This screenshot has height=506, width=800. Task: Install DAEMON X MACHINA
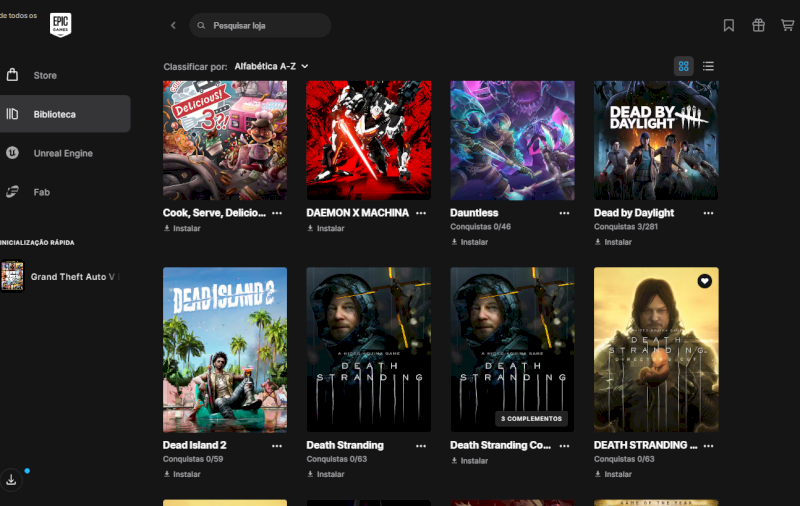tap(326, 229)
